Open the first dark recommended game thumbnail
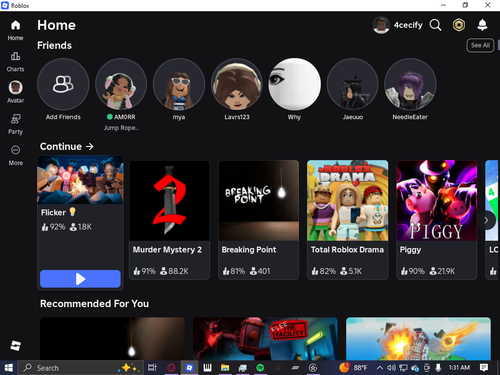Viewport: 500px width, 375px height. pyautogui.click(x=112, y=338)
